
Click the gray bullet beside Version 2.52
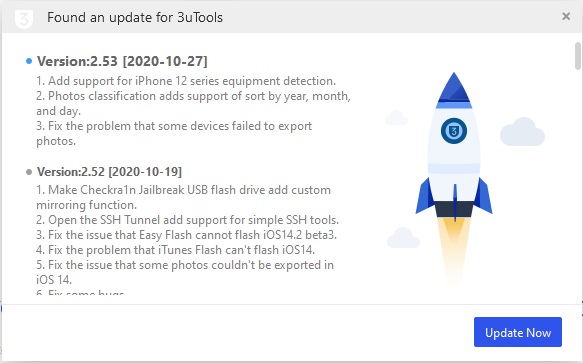[x=29, y=172]
